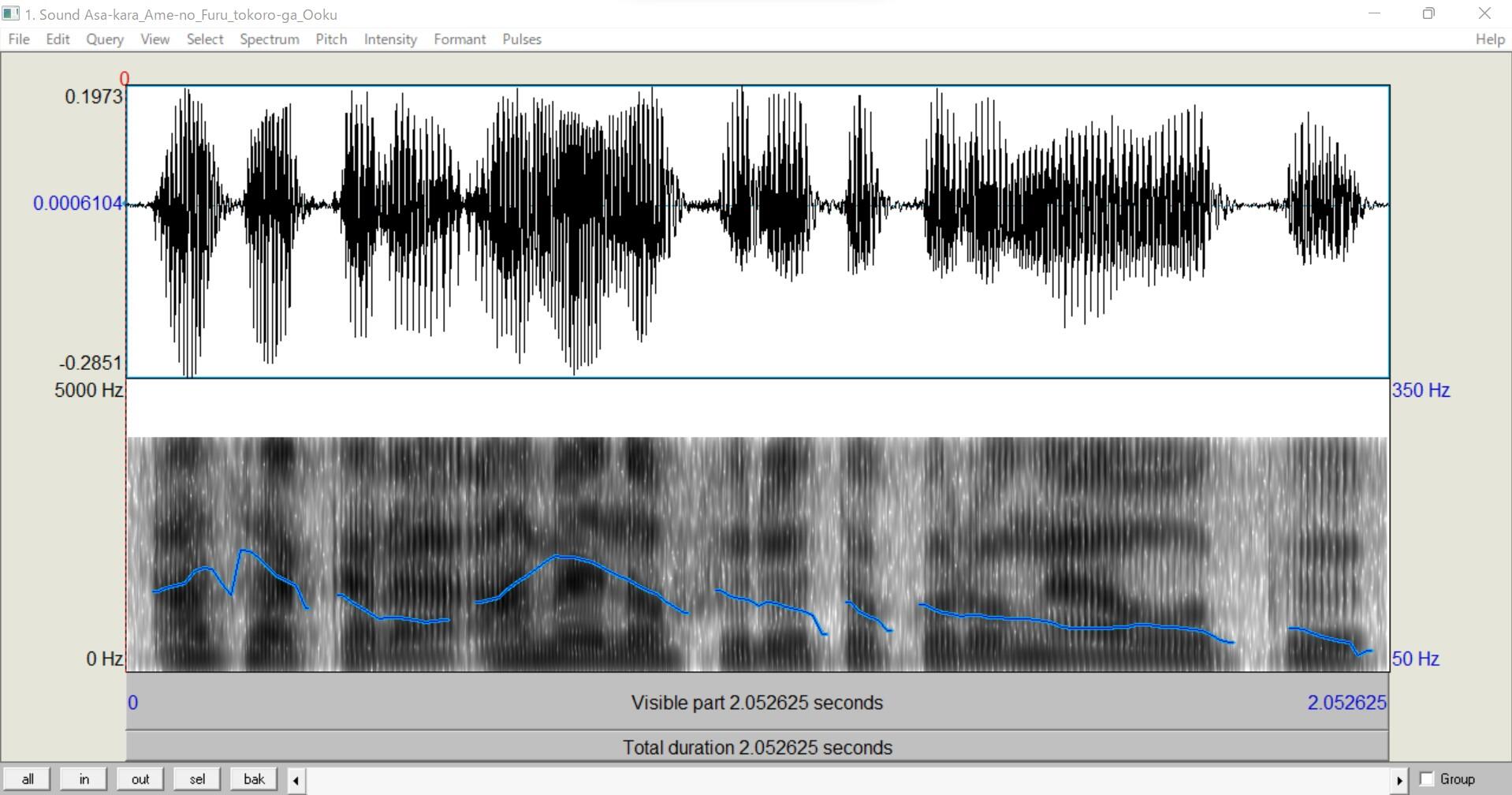This screenshot has width=1512, height=795.
Task: Open the Query menu
Action: (105, 39)
